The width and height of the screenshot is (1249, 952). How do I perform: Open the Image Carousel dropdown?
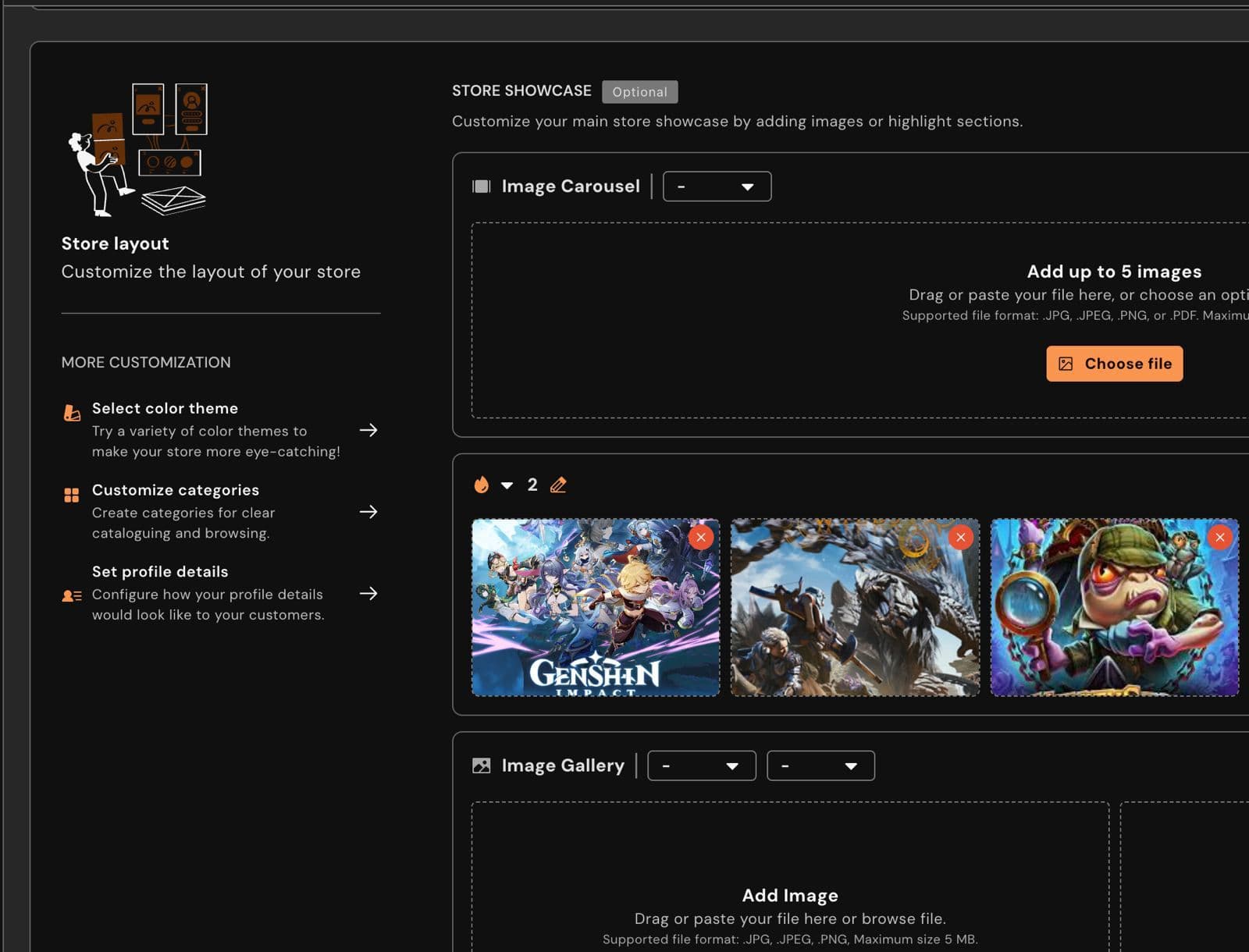pyautogui.click(x=717, y=186)
